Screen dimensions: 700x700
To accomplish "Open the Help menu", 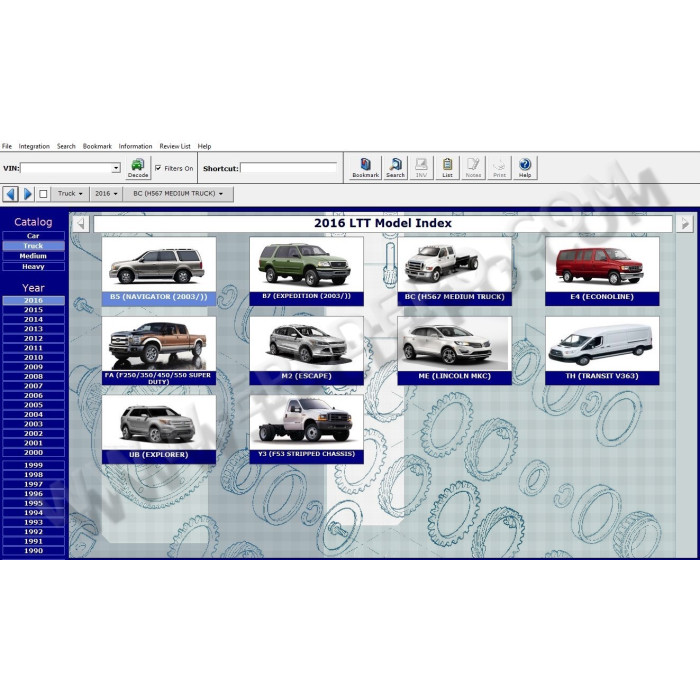I will pyautogui.click(x=204, y=146).
